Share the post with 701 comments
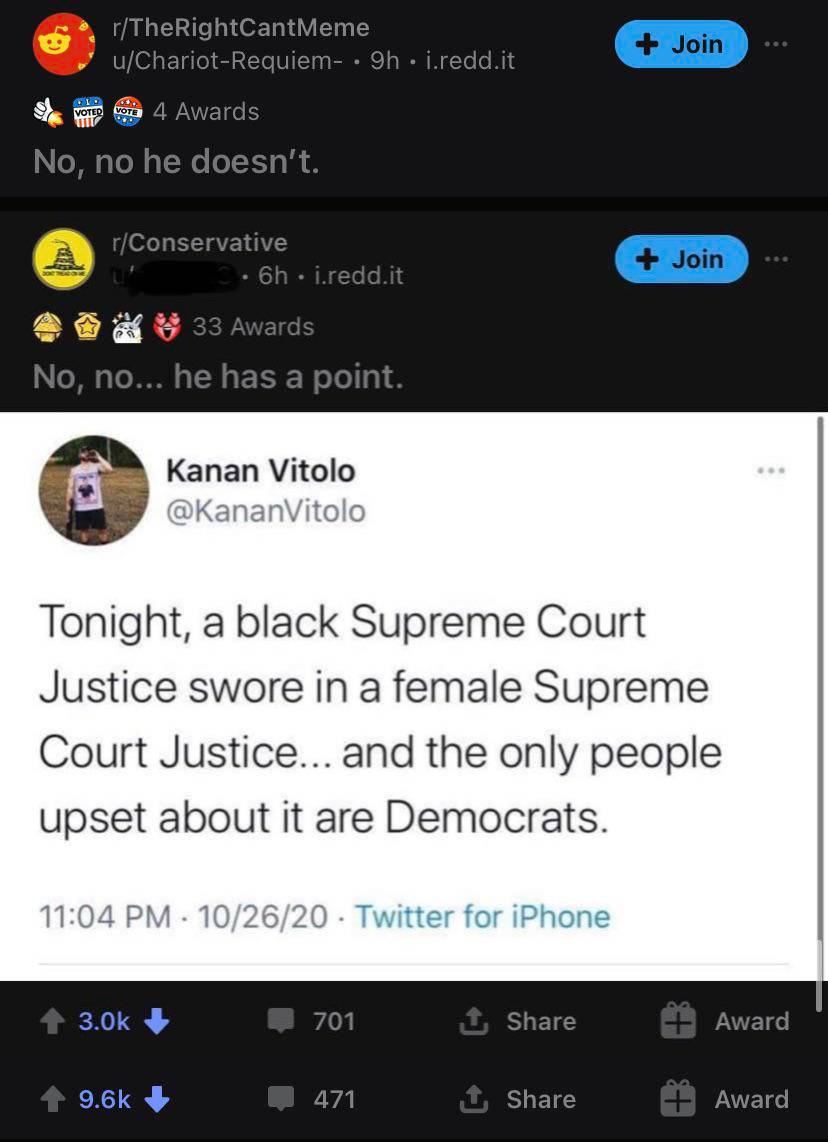This screenshot has width=828, height=1142. pyautogui.click(x=518, y=1021)
